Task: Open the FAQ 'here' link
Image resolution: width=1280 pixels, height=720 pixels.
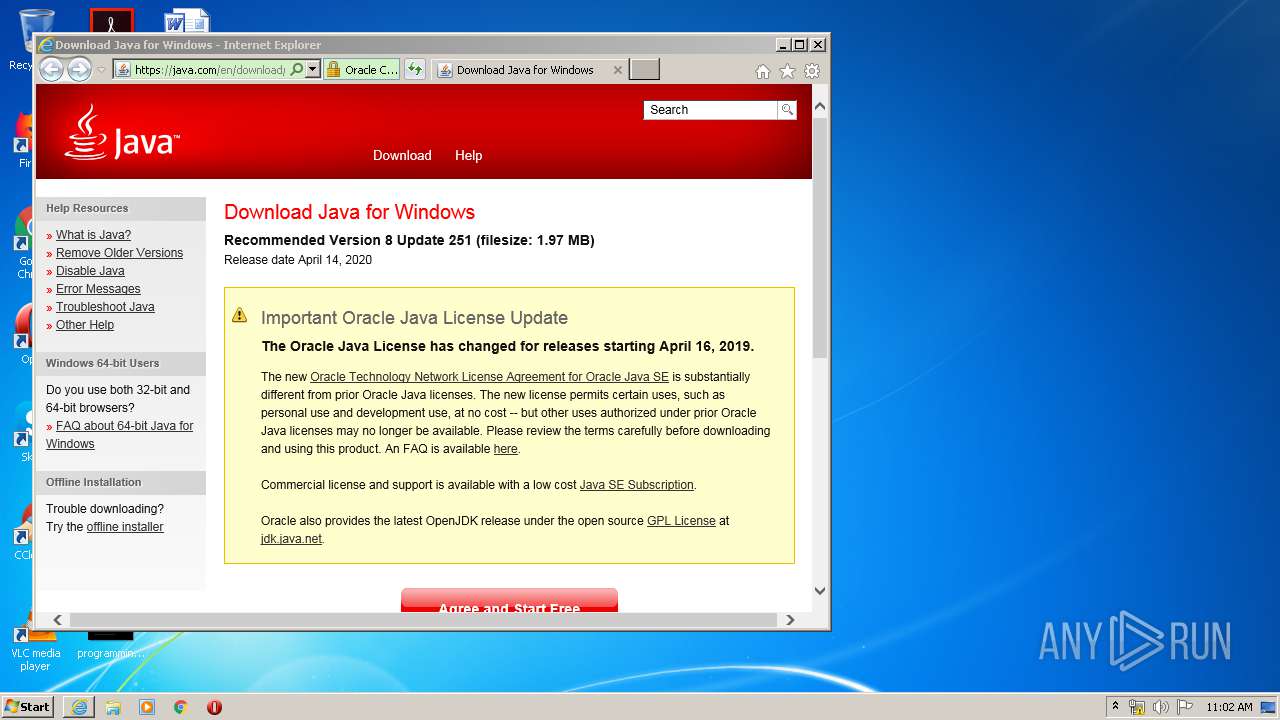Action: [x=505, y=449]
